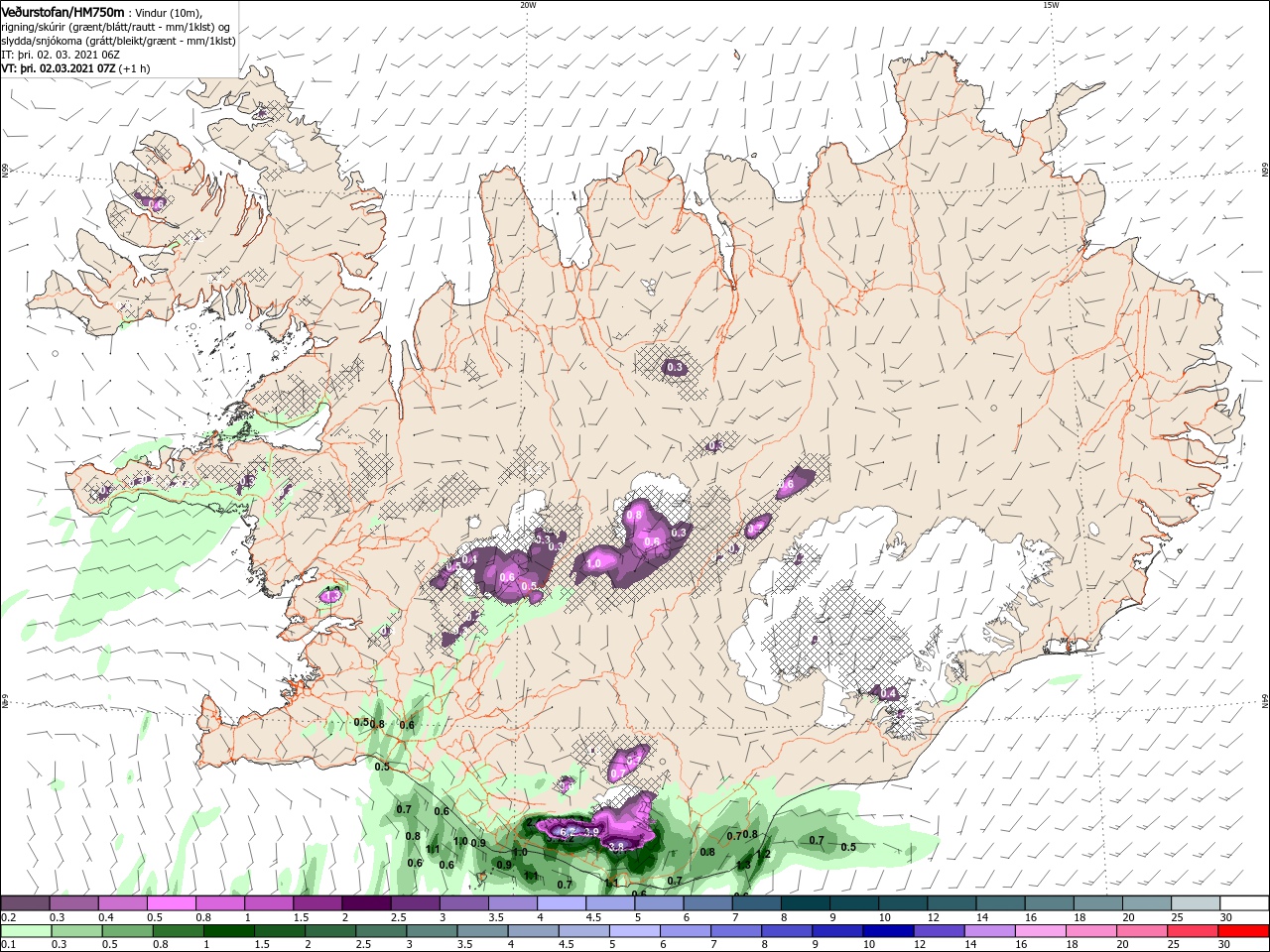Pick the dark purple snow swatch starting at 2
1270x952 pixels.
(x=366, y=903)
